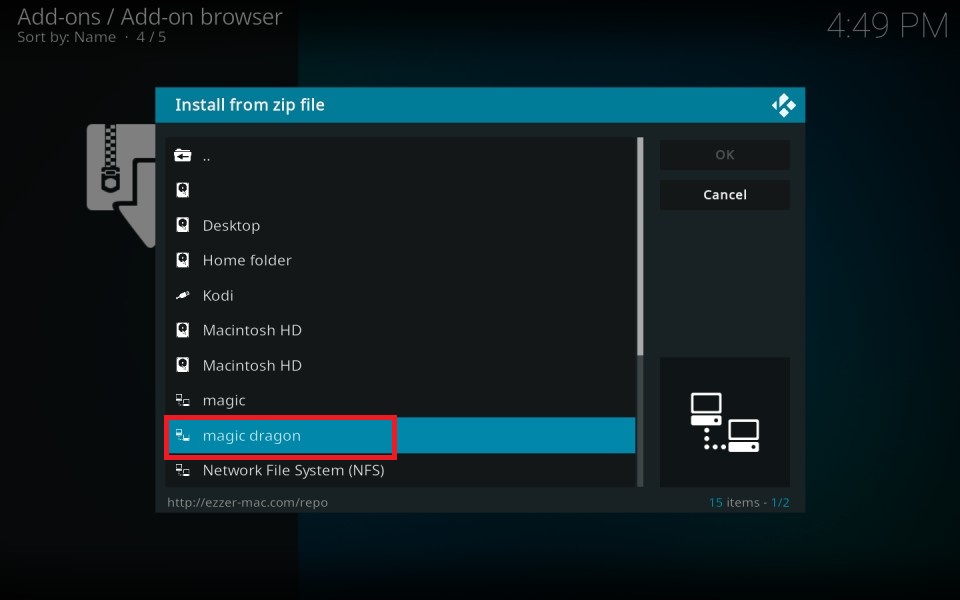960x600 pixels.
Task: Click the Home folder drive icon
Action: pyautogui.click(x=182, y=260)
